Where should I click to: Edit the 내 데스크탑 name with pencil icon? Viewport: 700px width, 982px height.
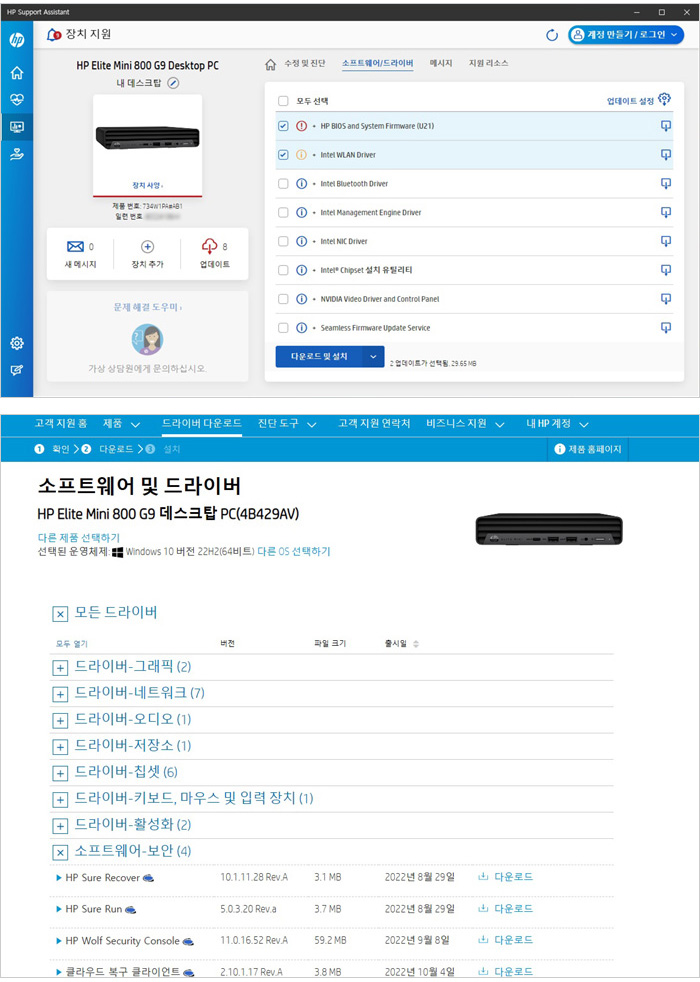[x=173, y=83]
